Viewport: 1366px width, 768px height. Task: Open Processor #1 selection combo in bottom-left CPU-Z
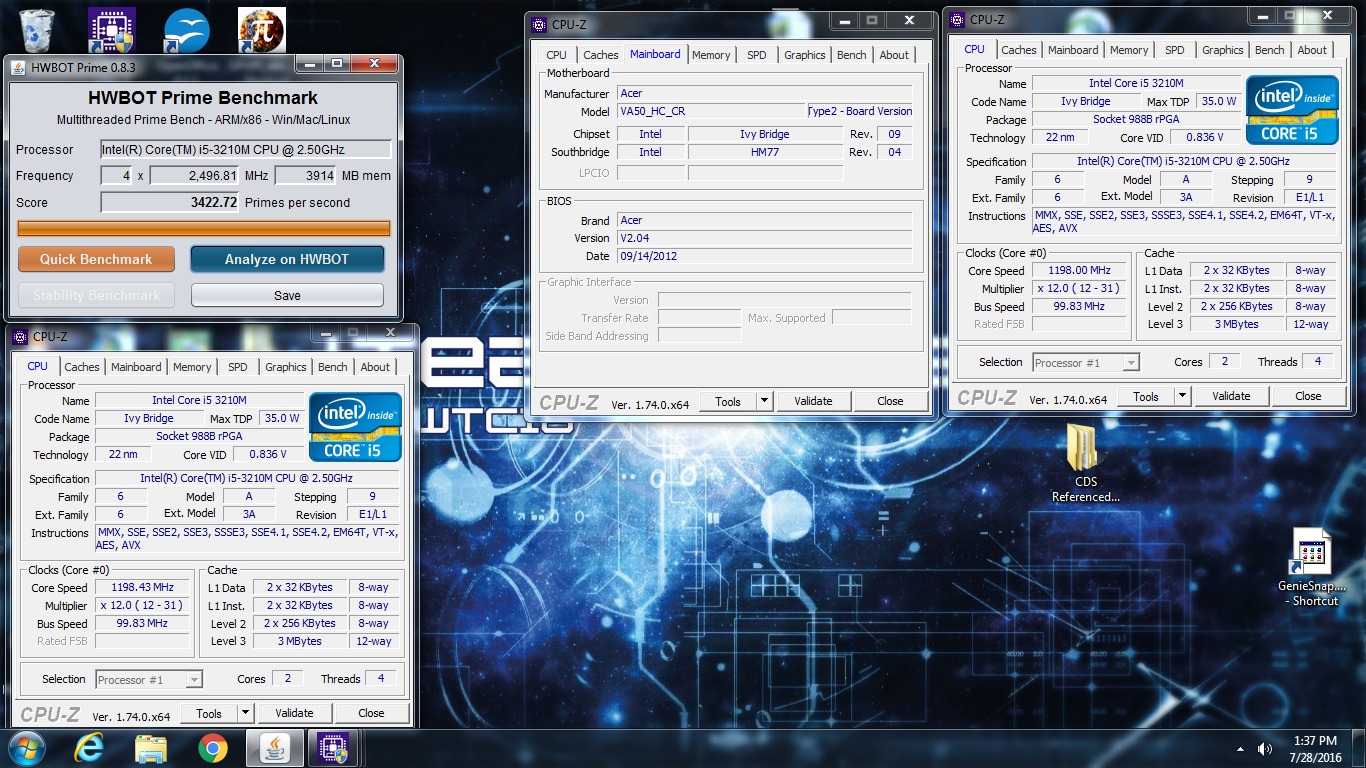(149, 679)
